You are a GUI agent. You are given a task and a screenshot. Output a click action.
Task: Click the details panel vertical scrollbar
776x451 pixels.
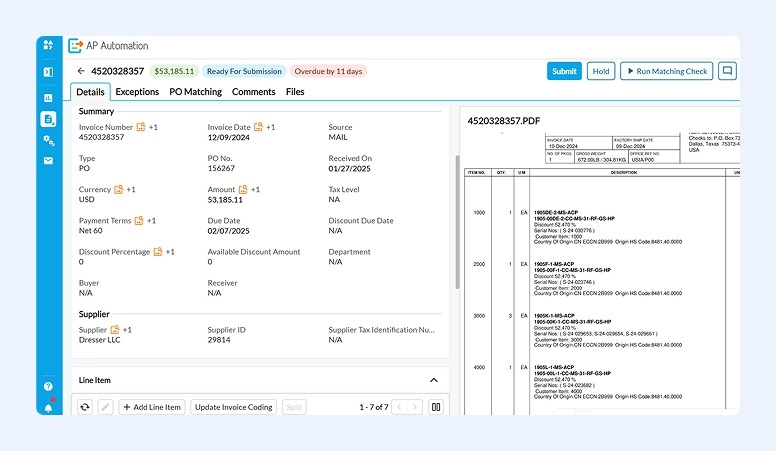pyautogui.click(x=457, y=220)
